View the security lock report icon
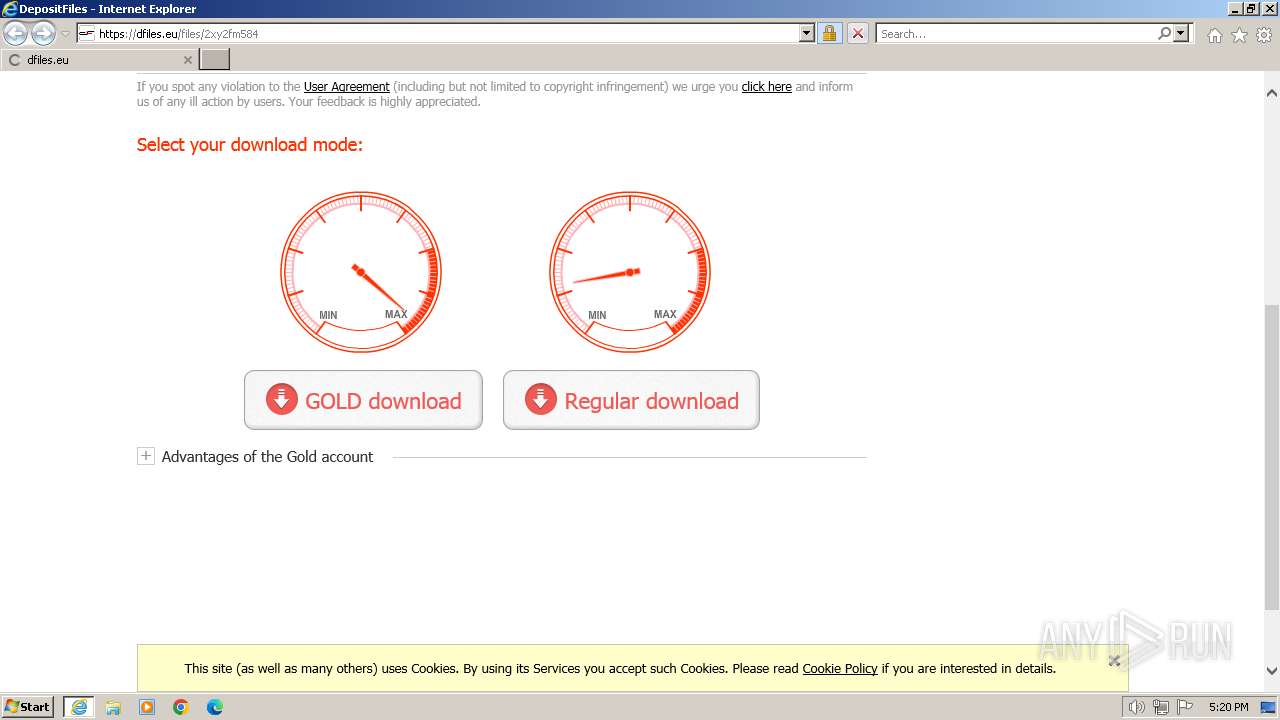1280x720 pixels. [829, 33]
